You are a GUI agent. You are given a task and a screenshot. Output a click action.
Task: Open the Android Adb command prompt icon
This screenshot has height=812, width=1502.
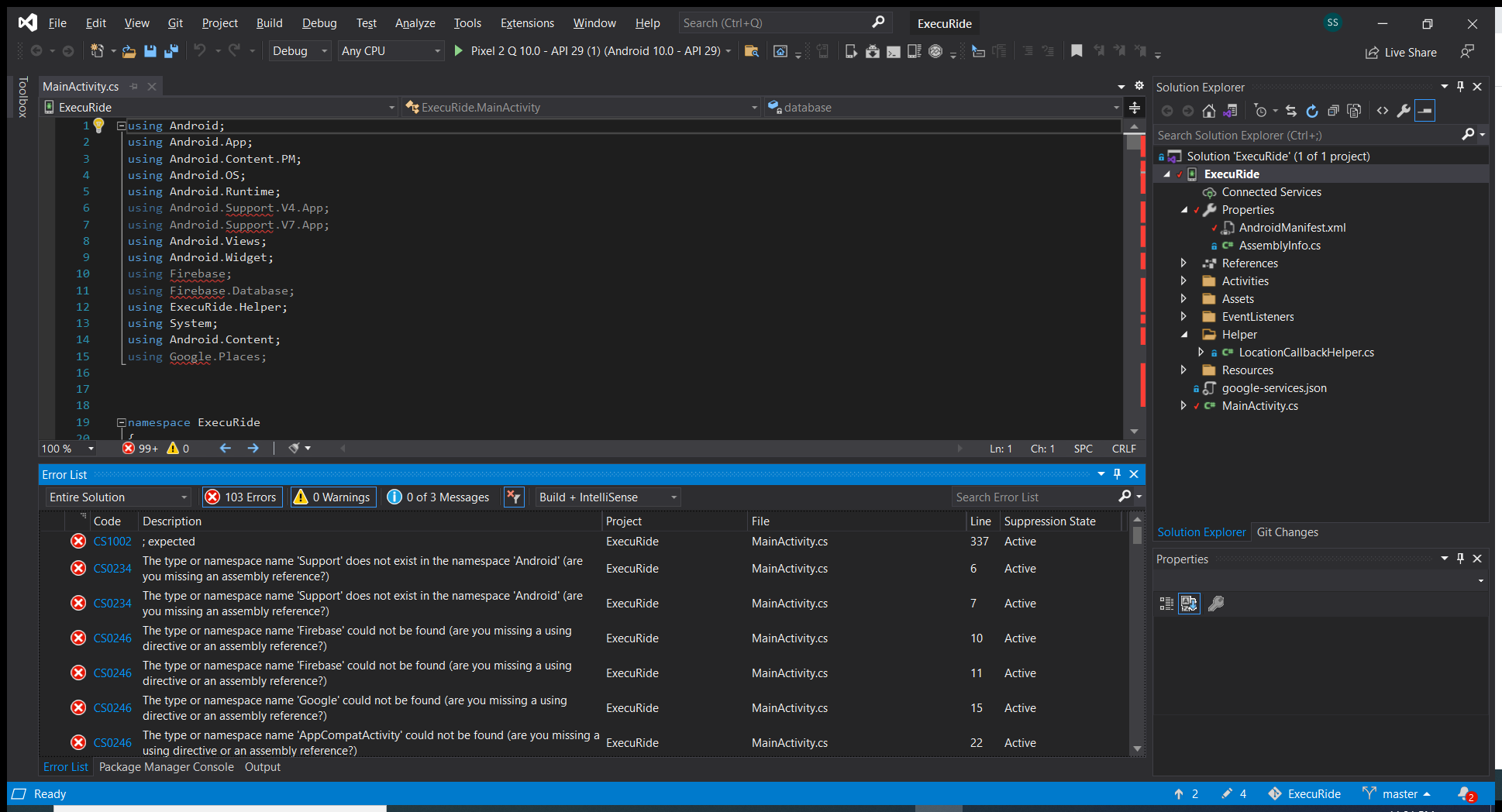pyautogui.click(x=894, y=51)
